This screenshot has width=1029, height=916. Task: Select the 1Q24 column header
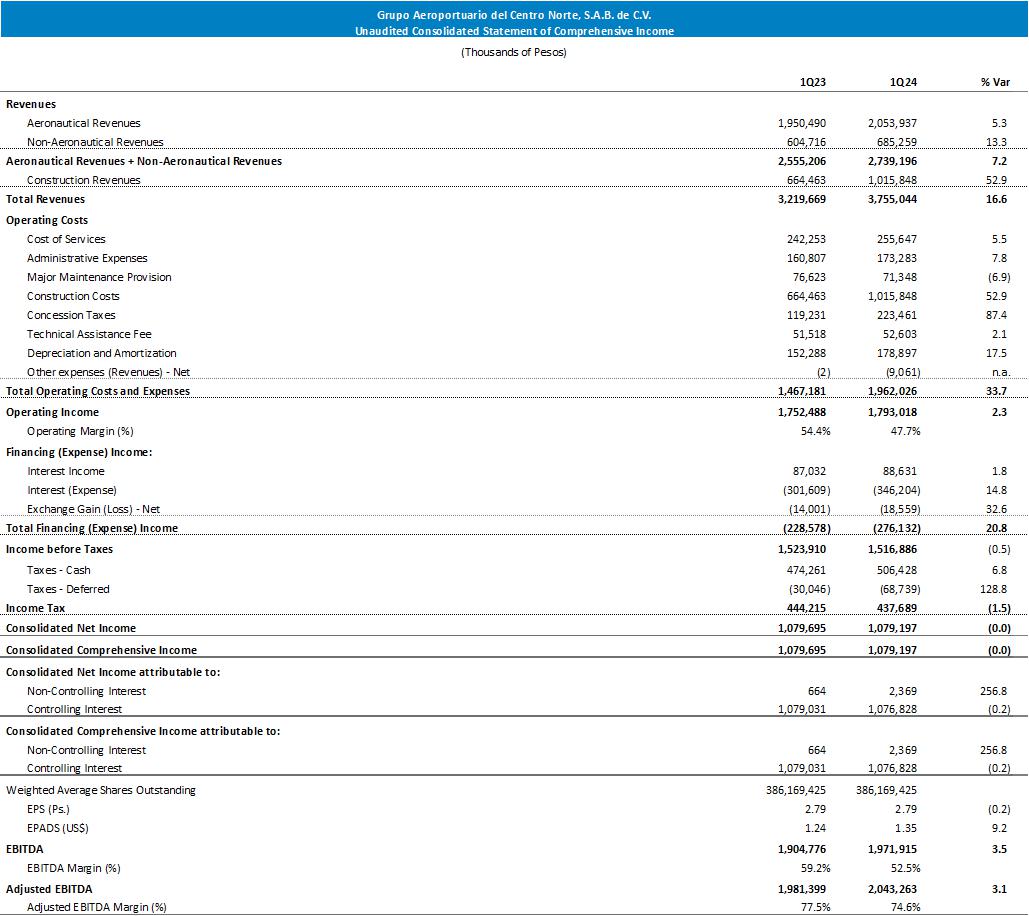[x=903, y=82]
